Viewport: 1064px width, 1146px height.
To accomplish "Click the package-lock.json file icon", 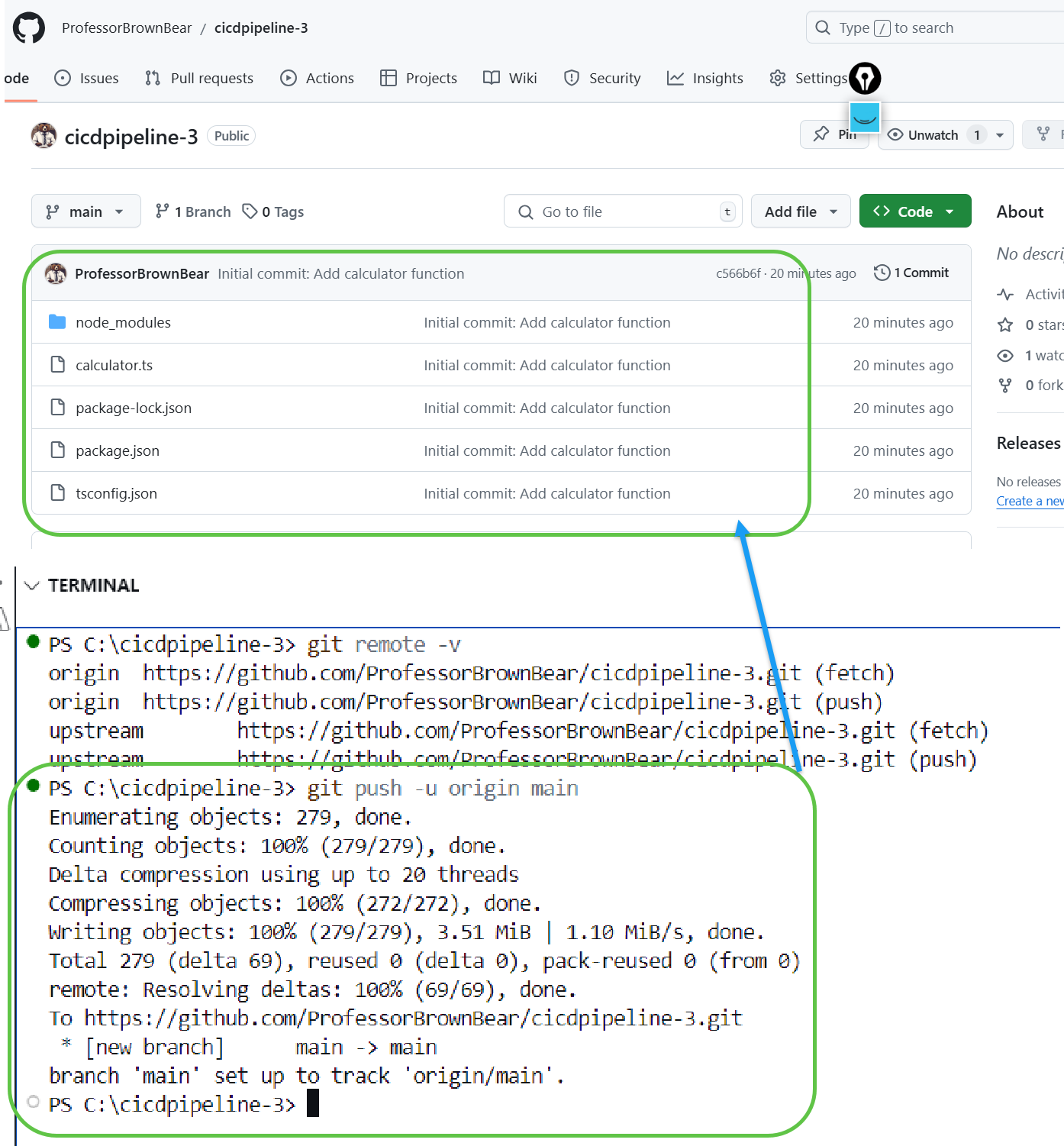I will coord(57,407).
